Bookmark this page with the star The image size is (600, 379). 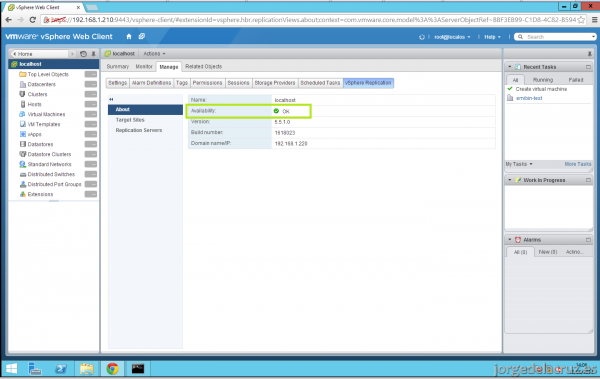pos(581,20)
